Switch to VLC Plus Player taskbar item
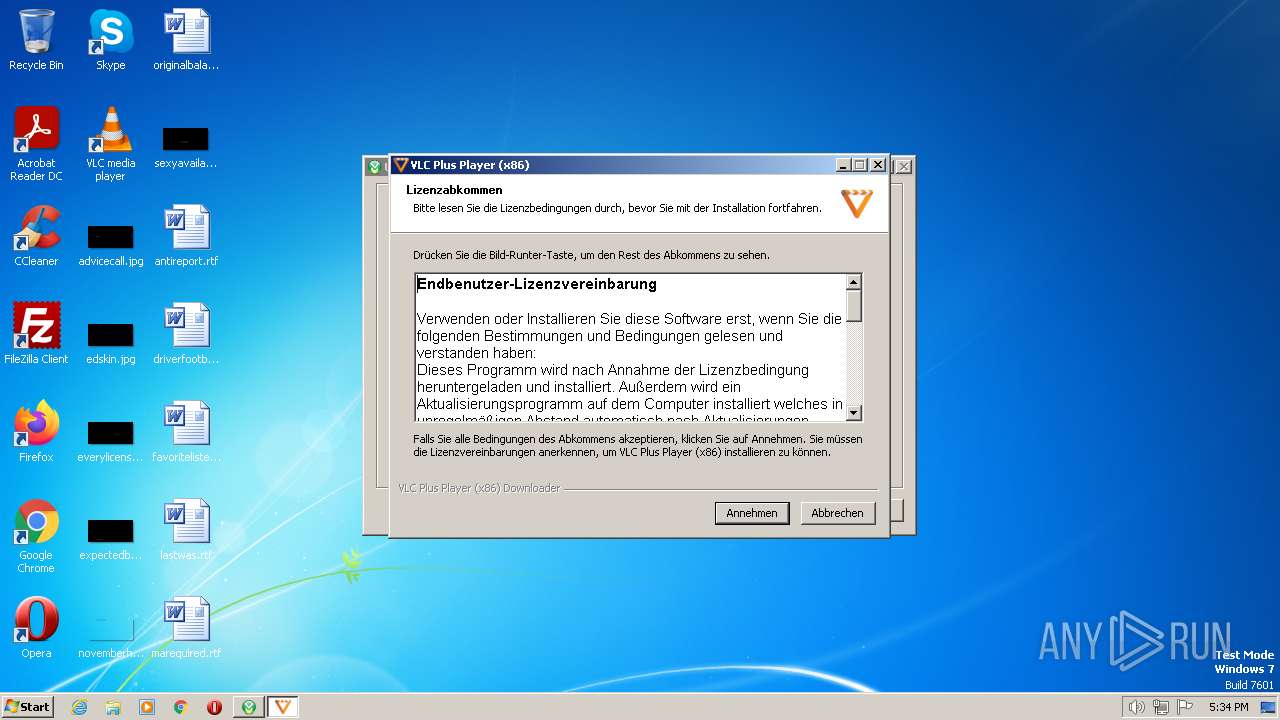The image size is (1280, 720). tap(283, 707)
